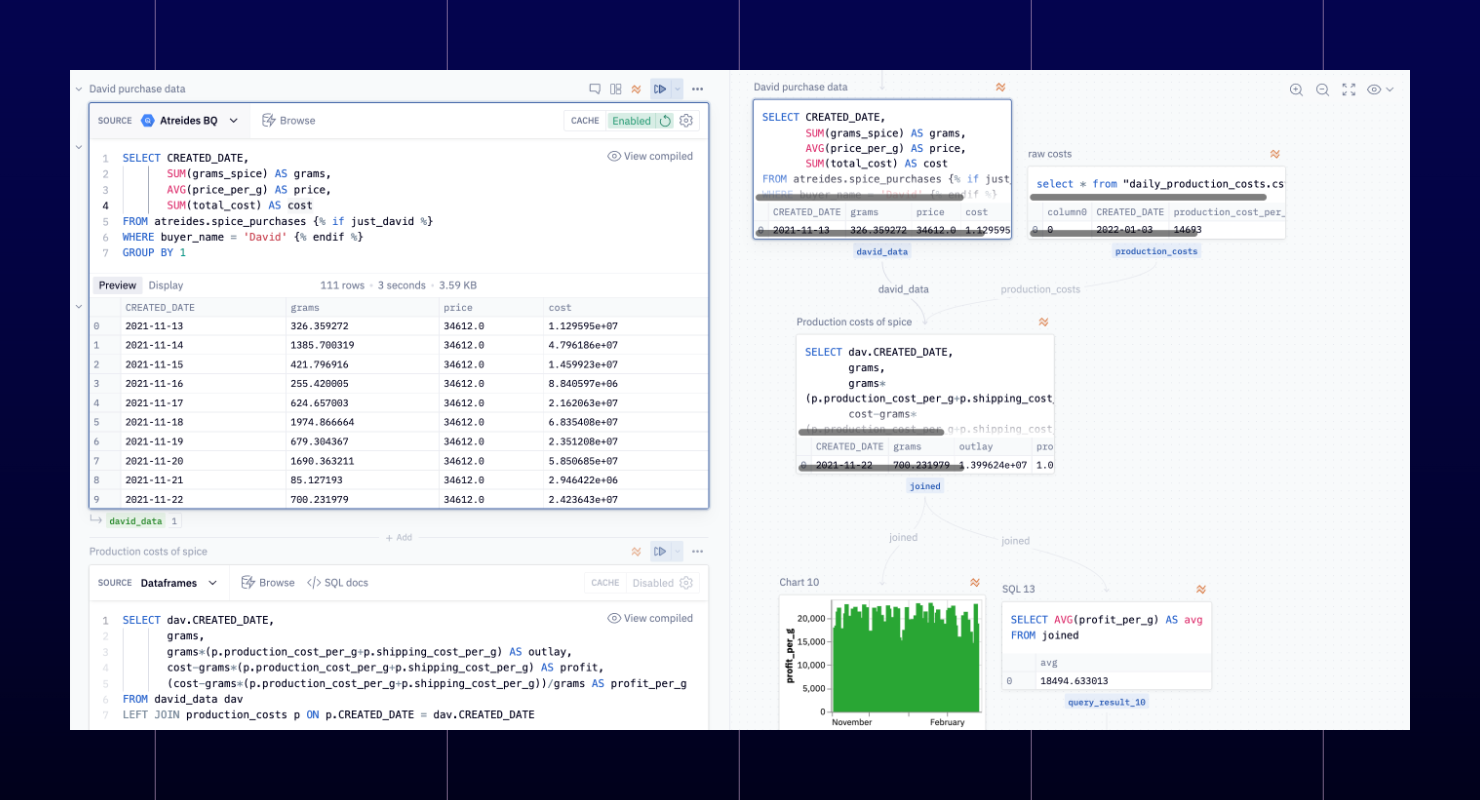Image resolution: width=1480 pixels, height=800 pixels.
Task: Open the cache settings gear for Atreides BQ
Action: click(686, 120)
